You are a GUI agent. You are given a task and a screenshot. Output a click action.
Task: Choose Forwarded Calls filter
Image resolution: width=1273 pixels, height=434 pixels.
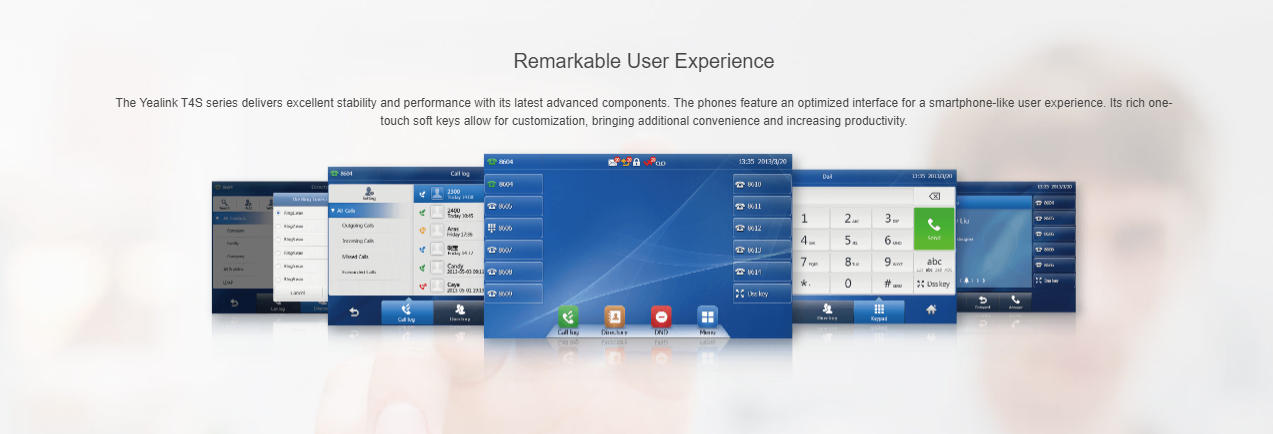point(359,272)
